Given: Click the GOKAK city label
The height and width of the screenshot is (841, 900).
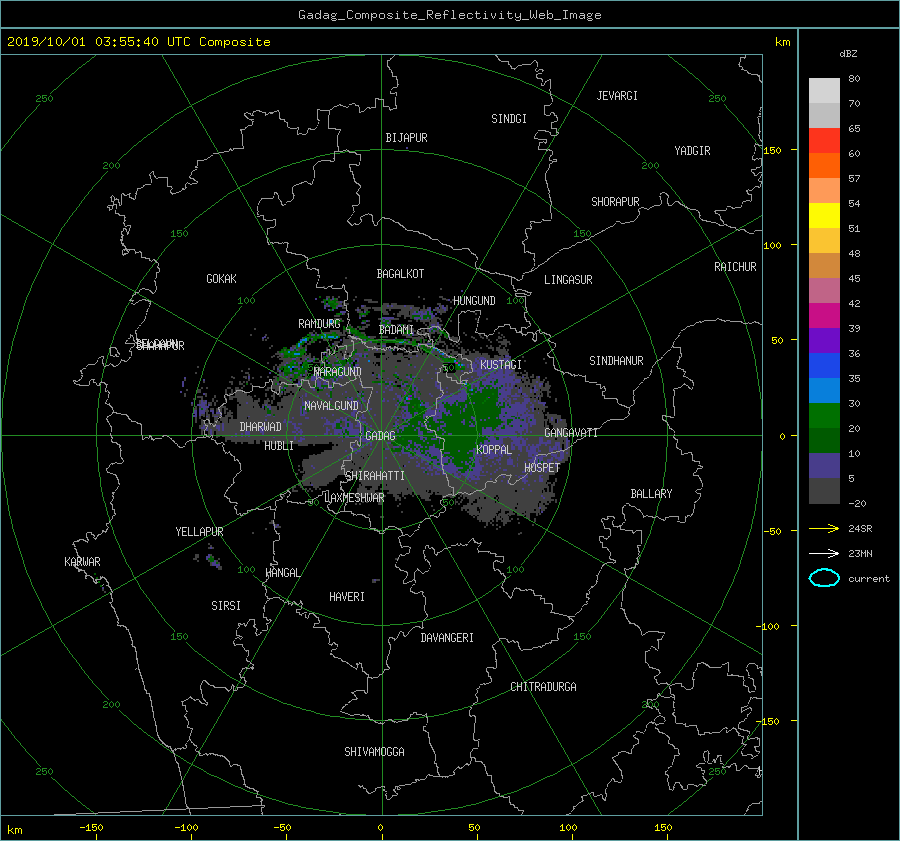Looking at the screenshot, I should click(221, 278).
